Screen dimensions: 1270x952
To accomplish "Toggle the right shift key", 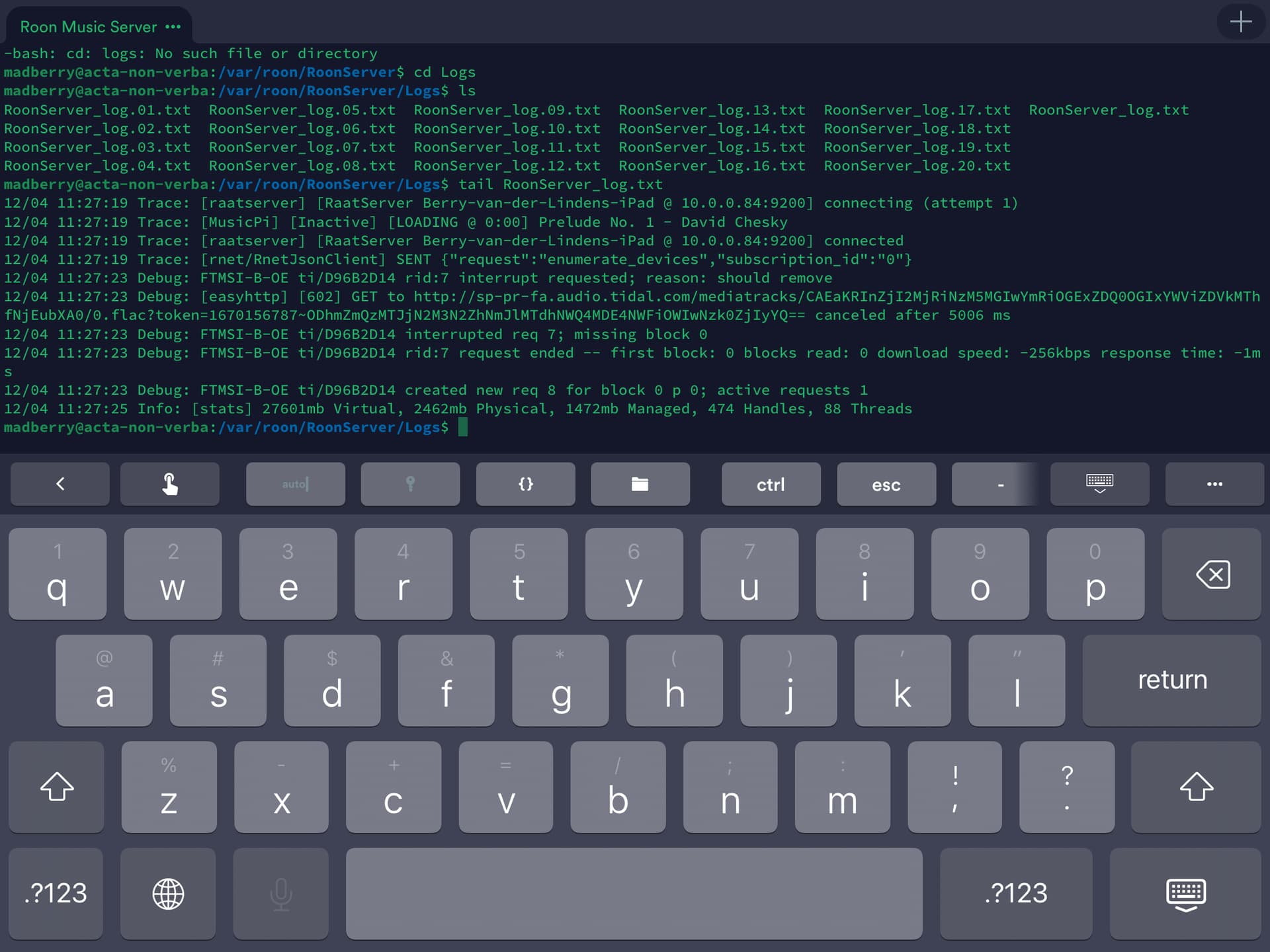I will pos(1196,787).
